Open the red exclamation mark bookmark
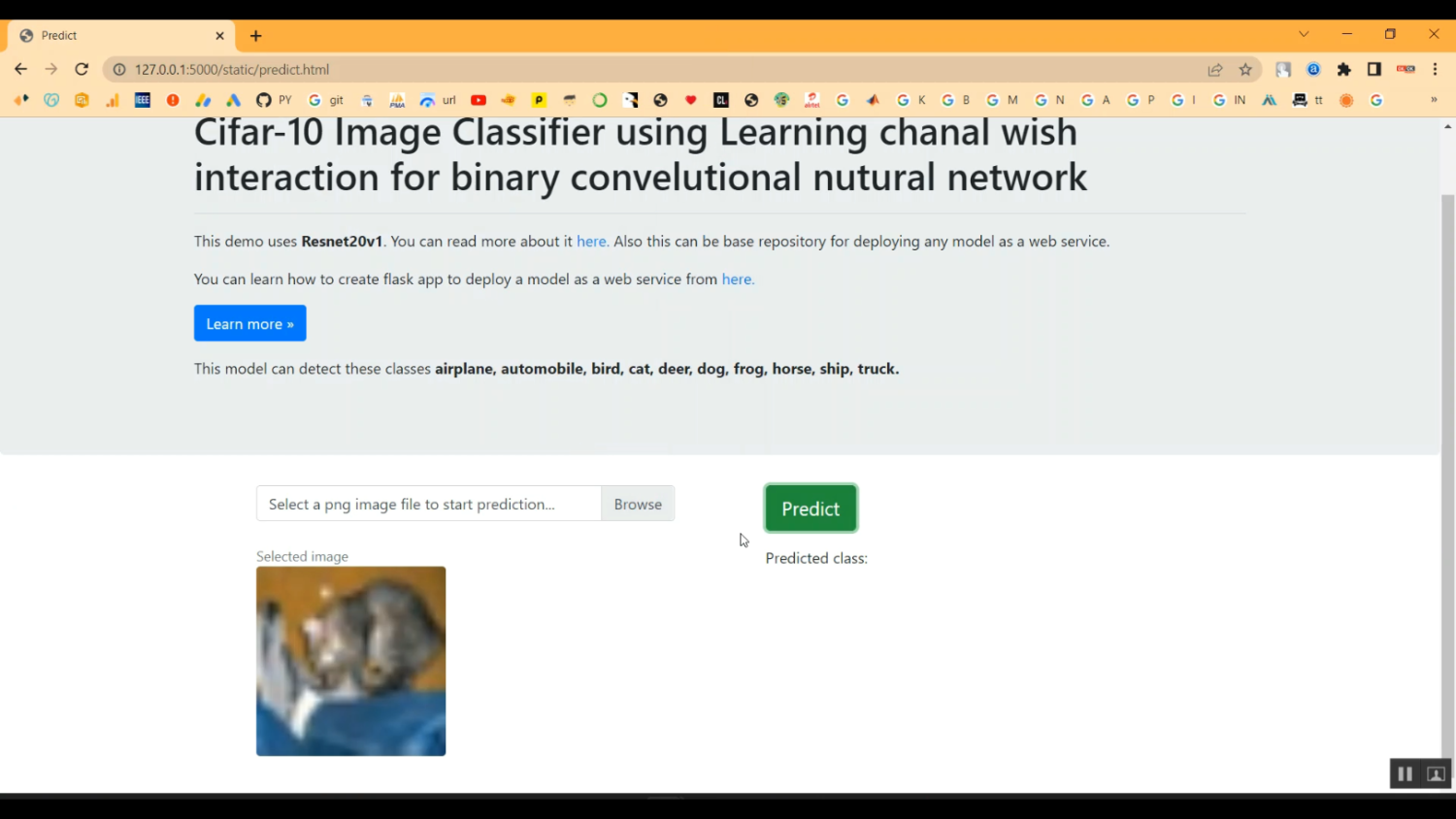The width and height of the screenshot is (1456, 819). 173,100
